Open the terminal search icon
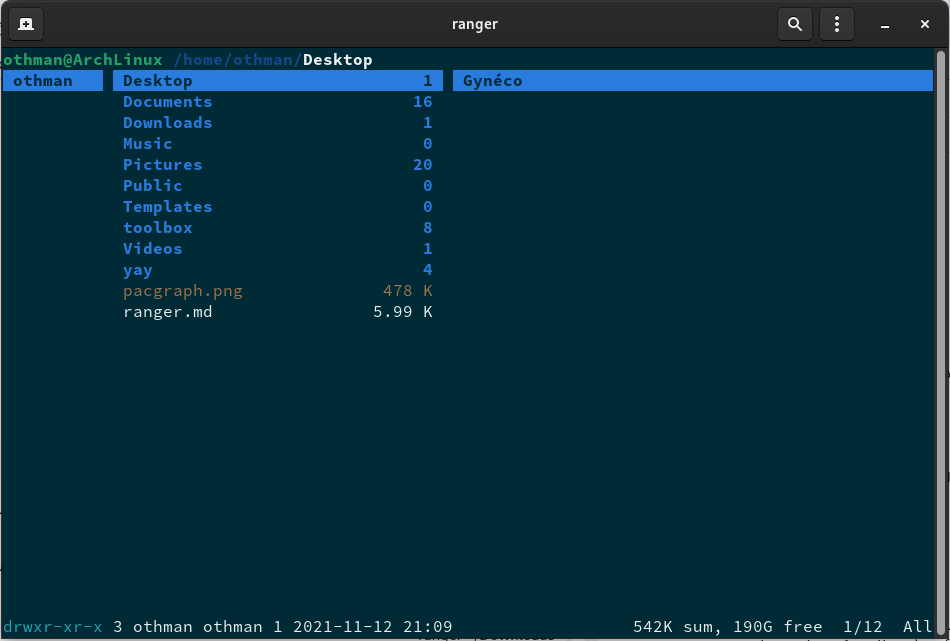 click(795, 24)
